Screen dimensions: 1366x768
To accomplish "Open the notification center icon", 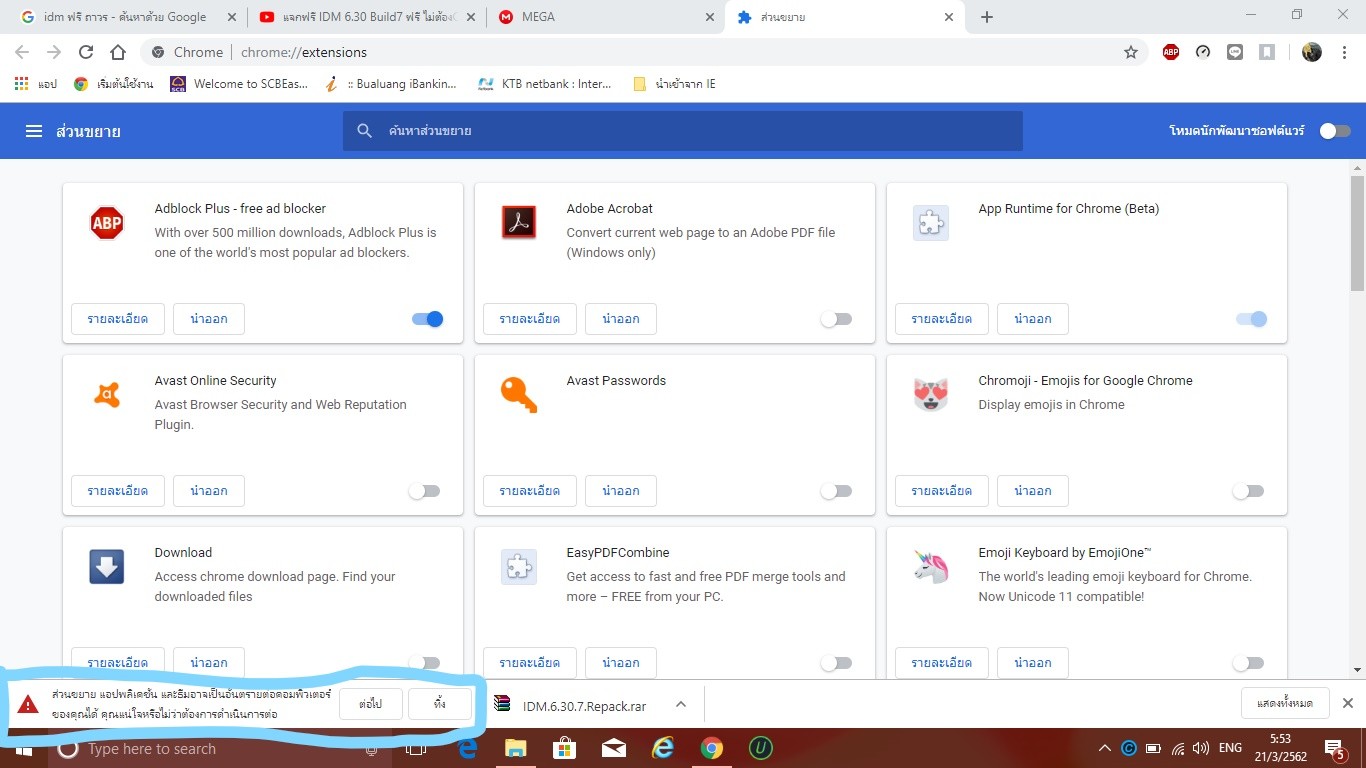I will coord(1335,748).
